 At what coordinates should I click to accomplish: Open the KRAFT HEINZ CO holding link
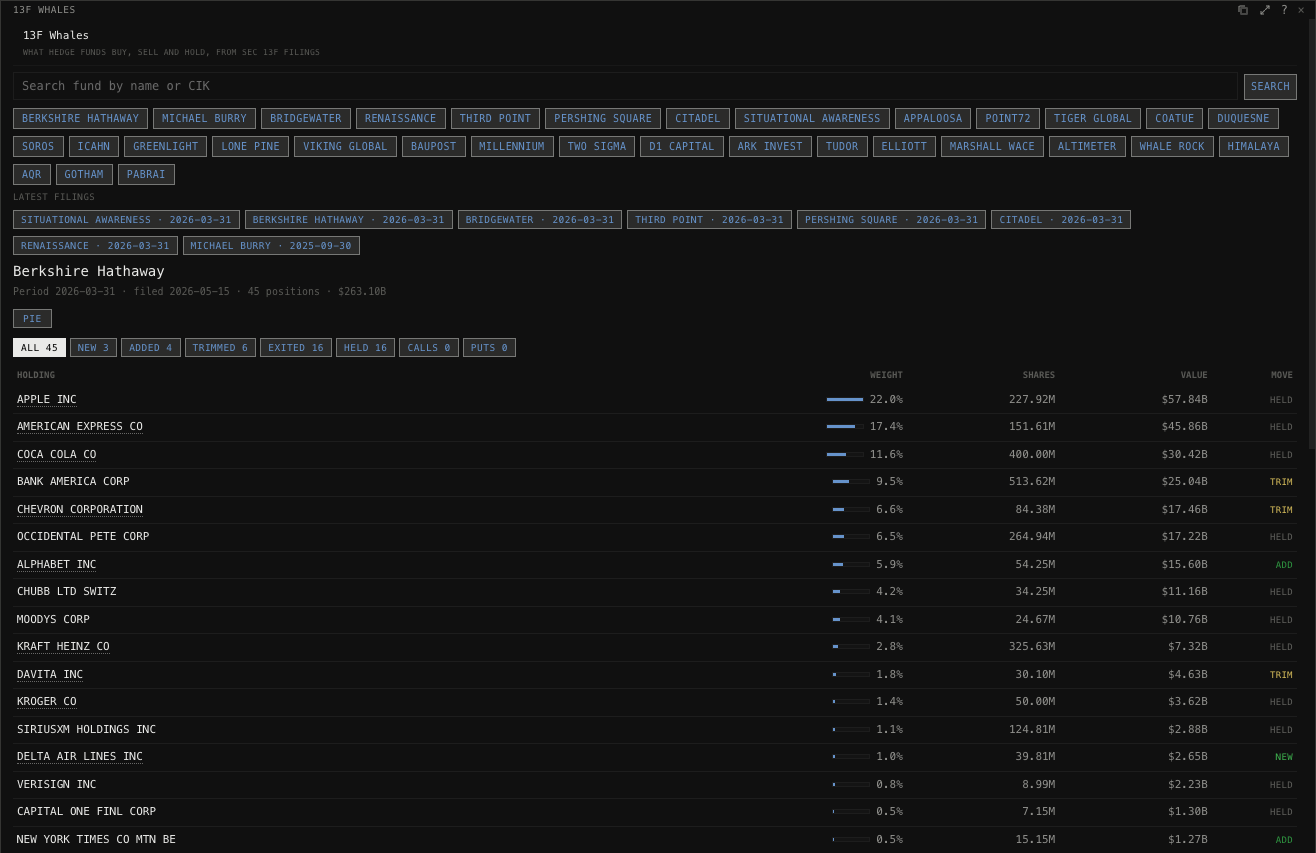[63, 647]
